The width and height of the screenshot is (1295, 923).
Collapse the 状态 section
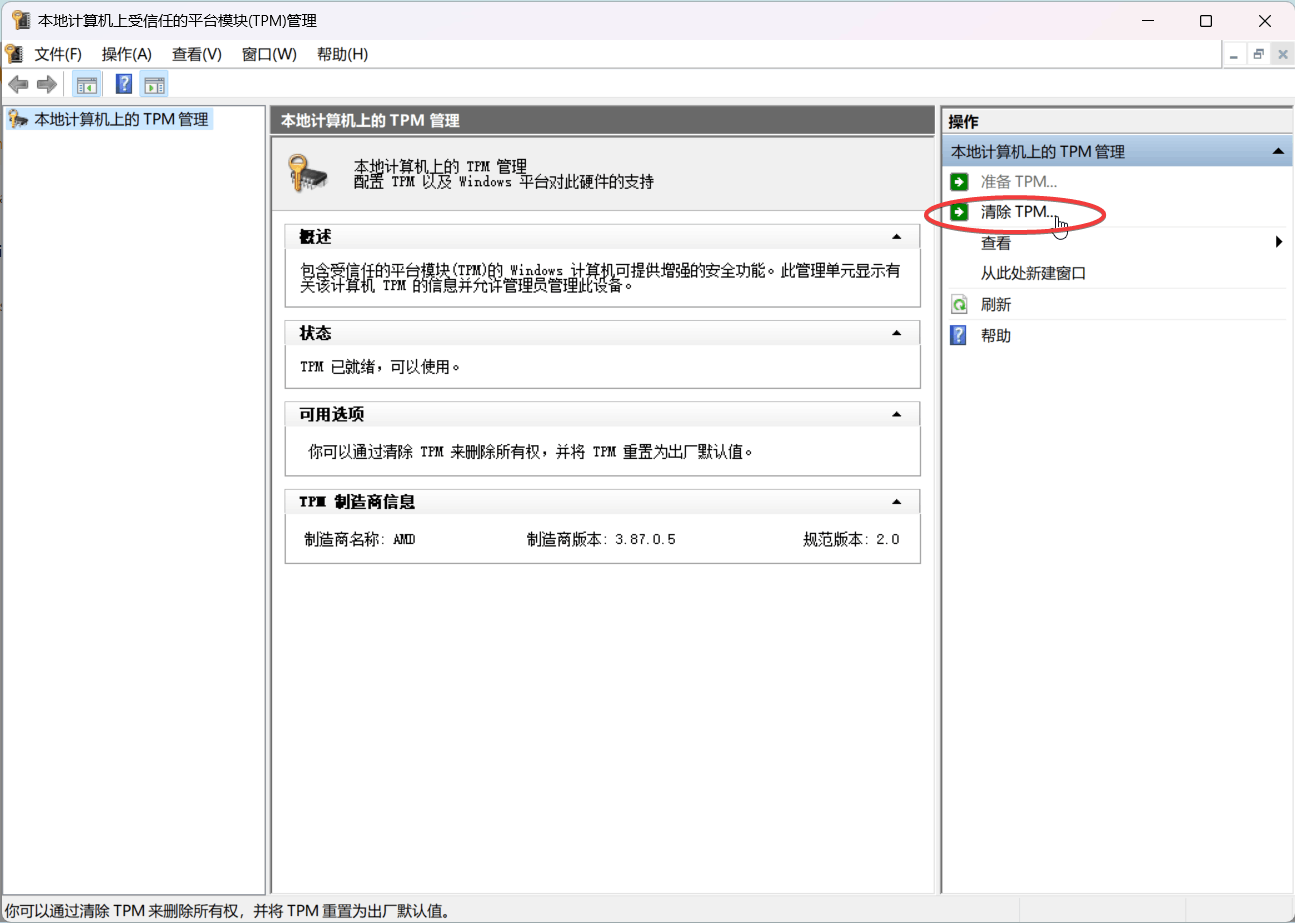point(897,333)
